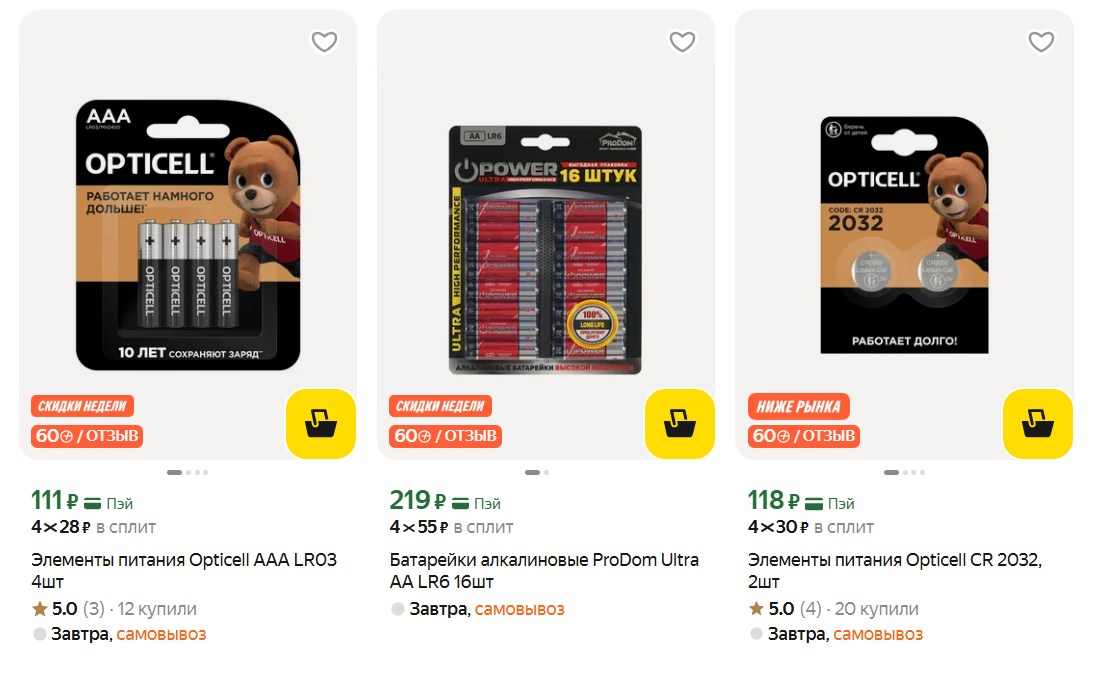Click 60 / отзыв badge on ProDom product

(445, 436)
